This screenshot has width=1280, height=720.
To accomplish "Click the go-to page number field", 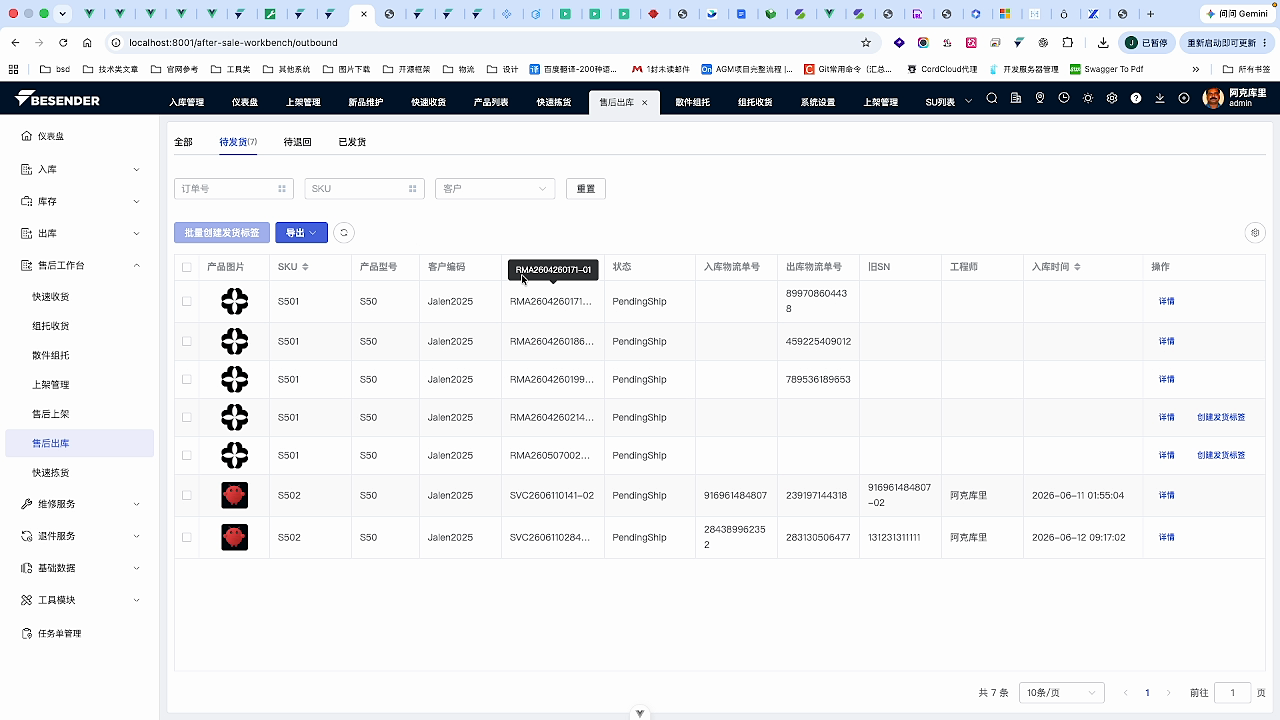I will 1232,693.
